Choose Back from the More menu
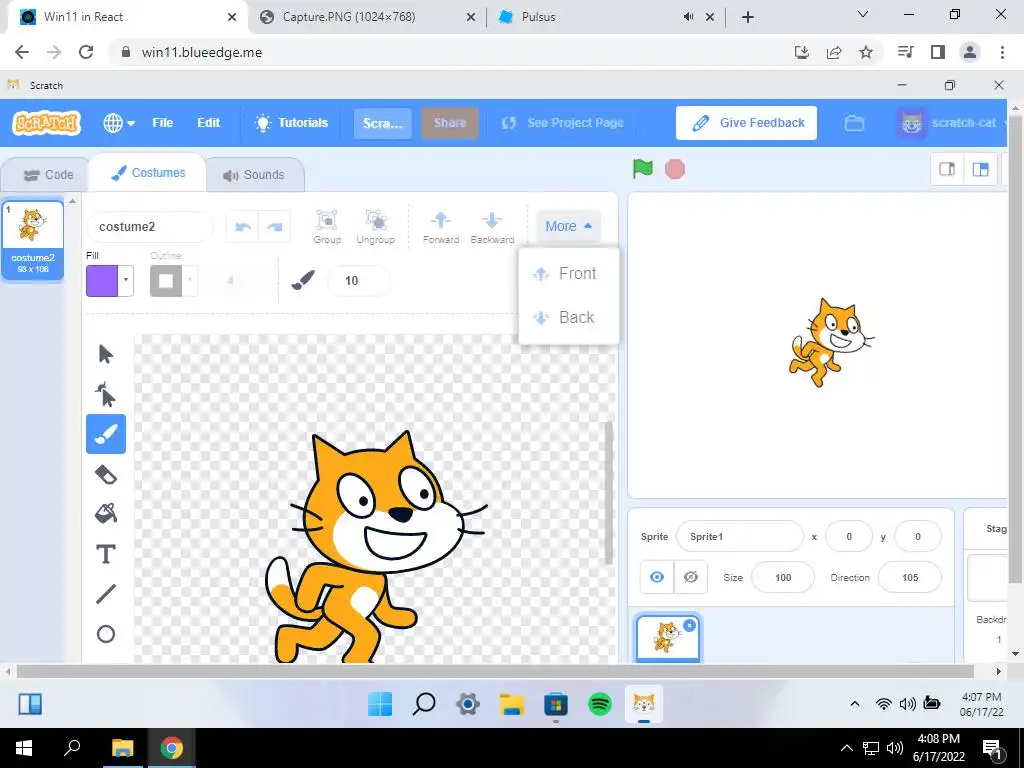 click(569, 317)
